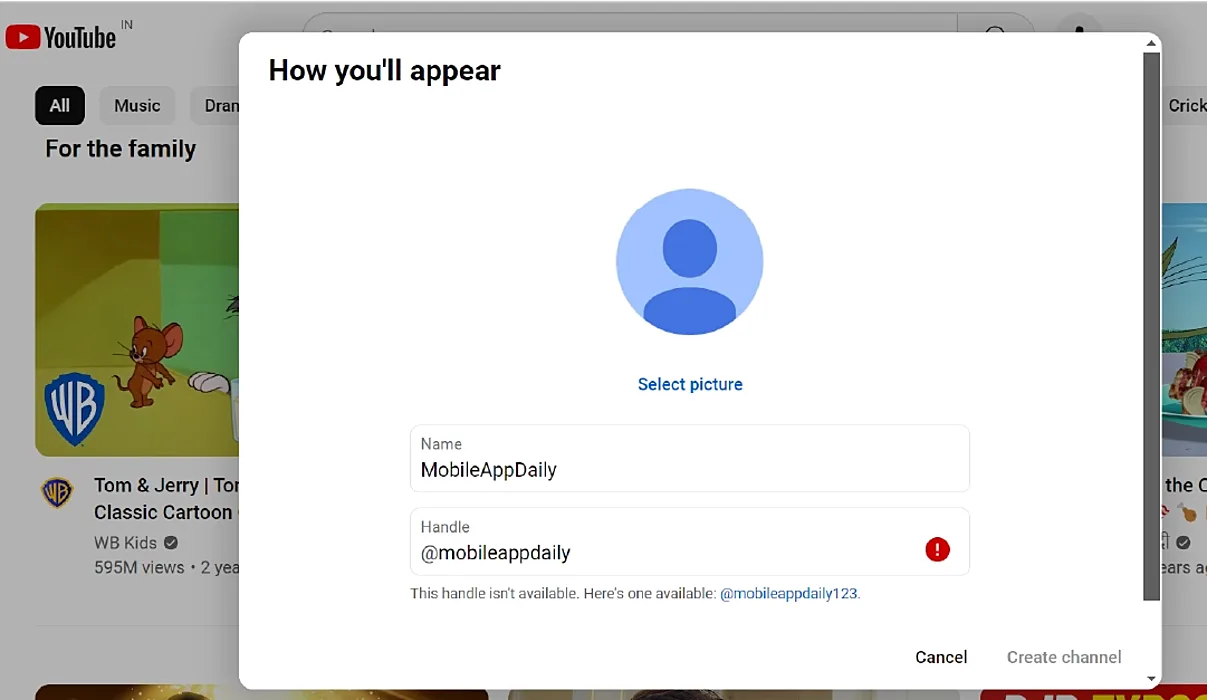The width and height of the screenshot is (1207, 700).
Task: Click the Handle input field
Action: pyautogui.click(x=690, y=541)
